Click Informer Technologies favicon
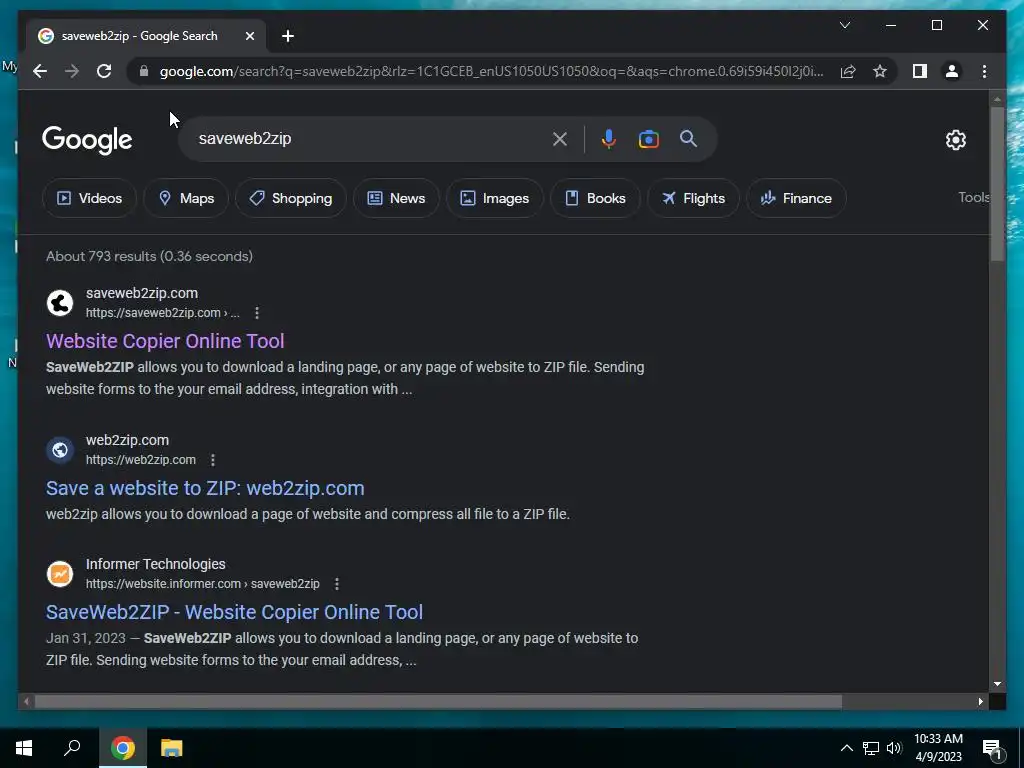 click(60, 574)
